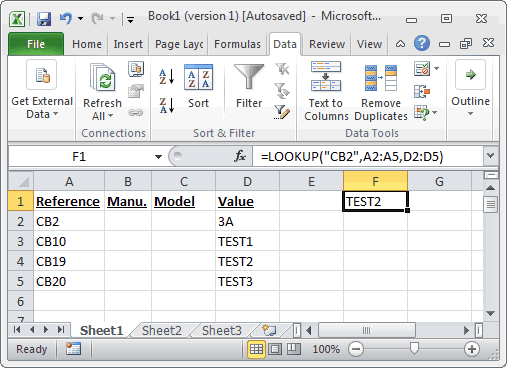Open the Sort dialog button
Viewport: 507px width, 368px height.
tap(198, 87)
